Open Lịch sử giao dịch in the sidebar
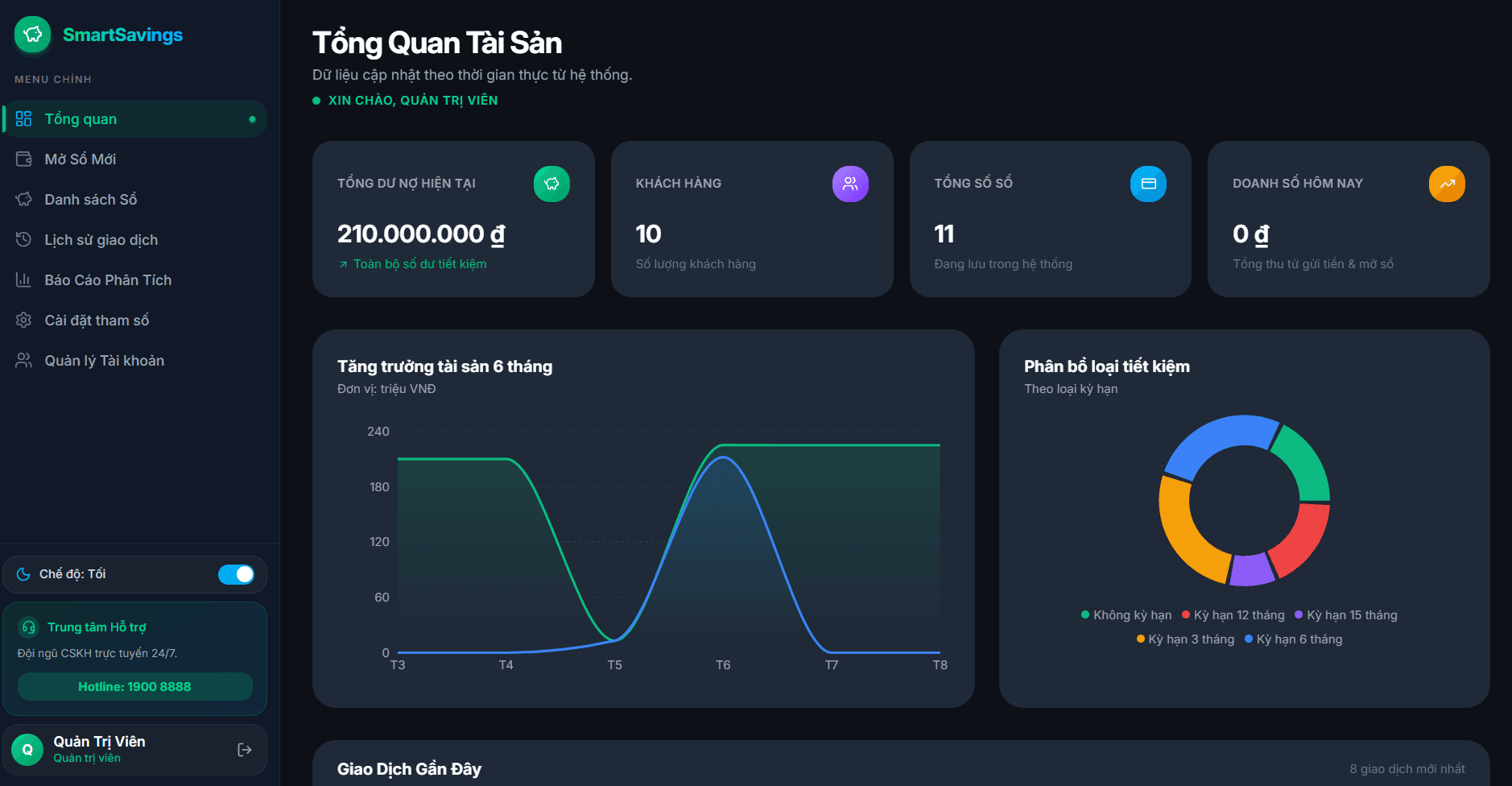This screenshot has width=1512, height=786. click(x=135, y=240)
